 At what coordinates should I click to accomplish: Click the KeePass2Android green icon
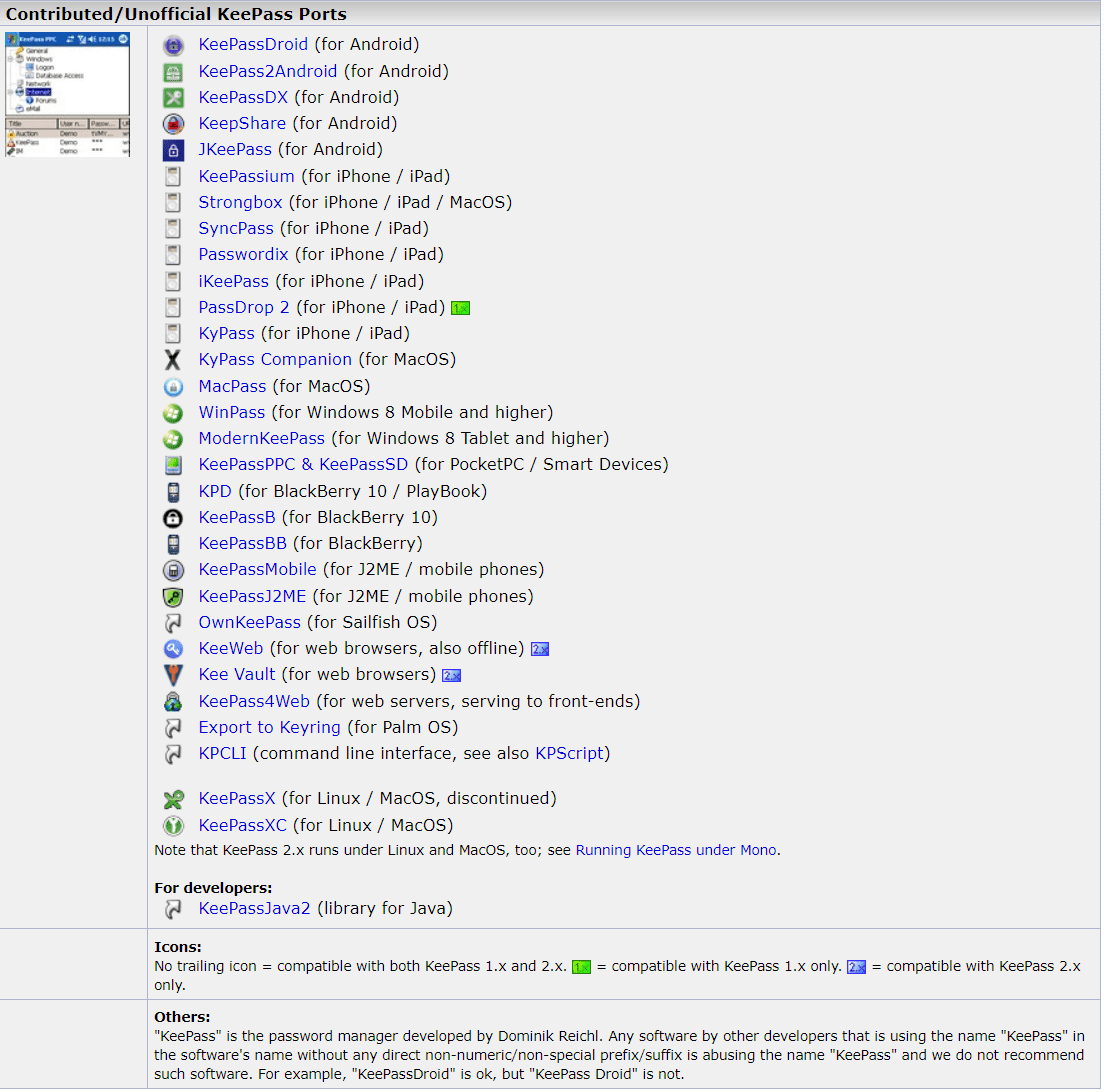(x=173, y=72)
